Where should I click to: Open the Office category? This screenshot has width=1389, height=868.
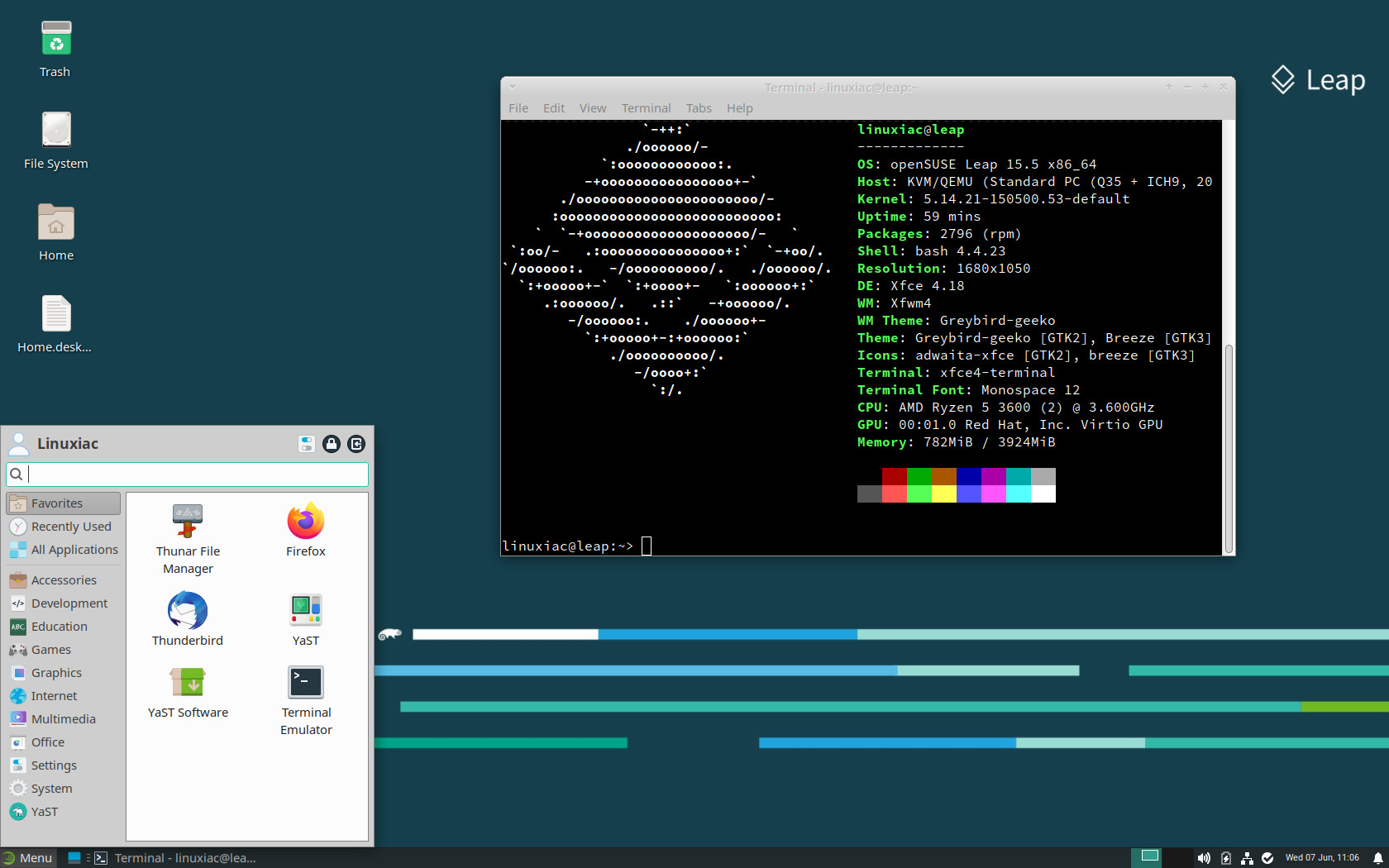pos(64,742)
